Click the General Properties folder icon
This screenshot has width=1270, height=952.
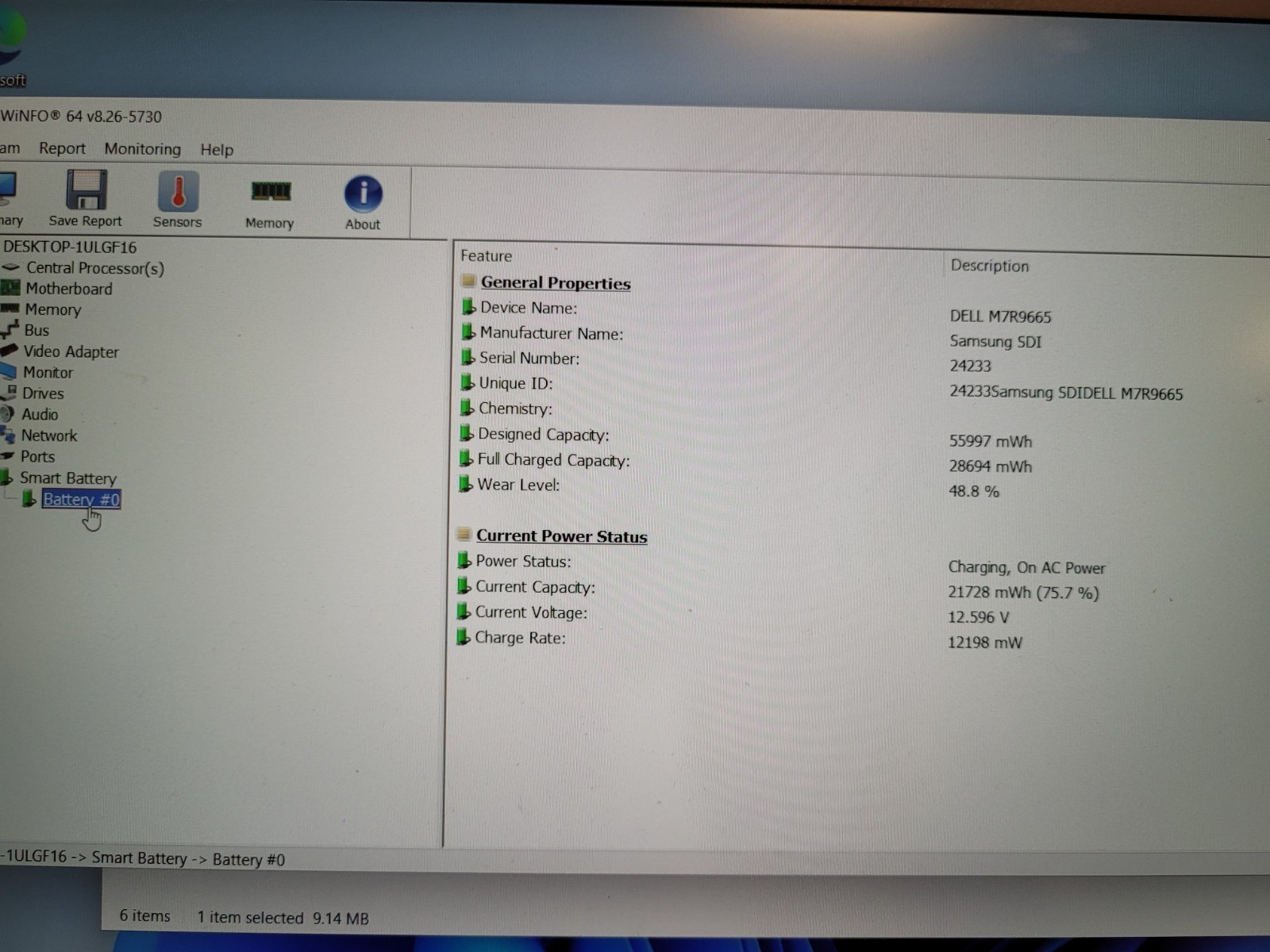(469, 282)
